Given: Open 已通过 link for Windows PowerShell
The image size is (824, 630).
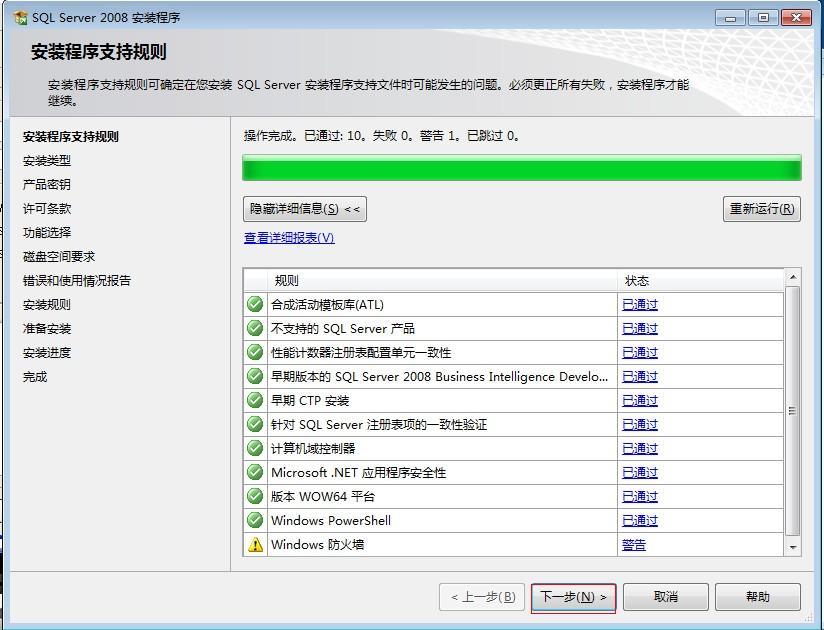Looking at the screenshot, I should pyautogui.click(x=640, y=521).
